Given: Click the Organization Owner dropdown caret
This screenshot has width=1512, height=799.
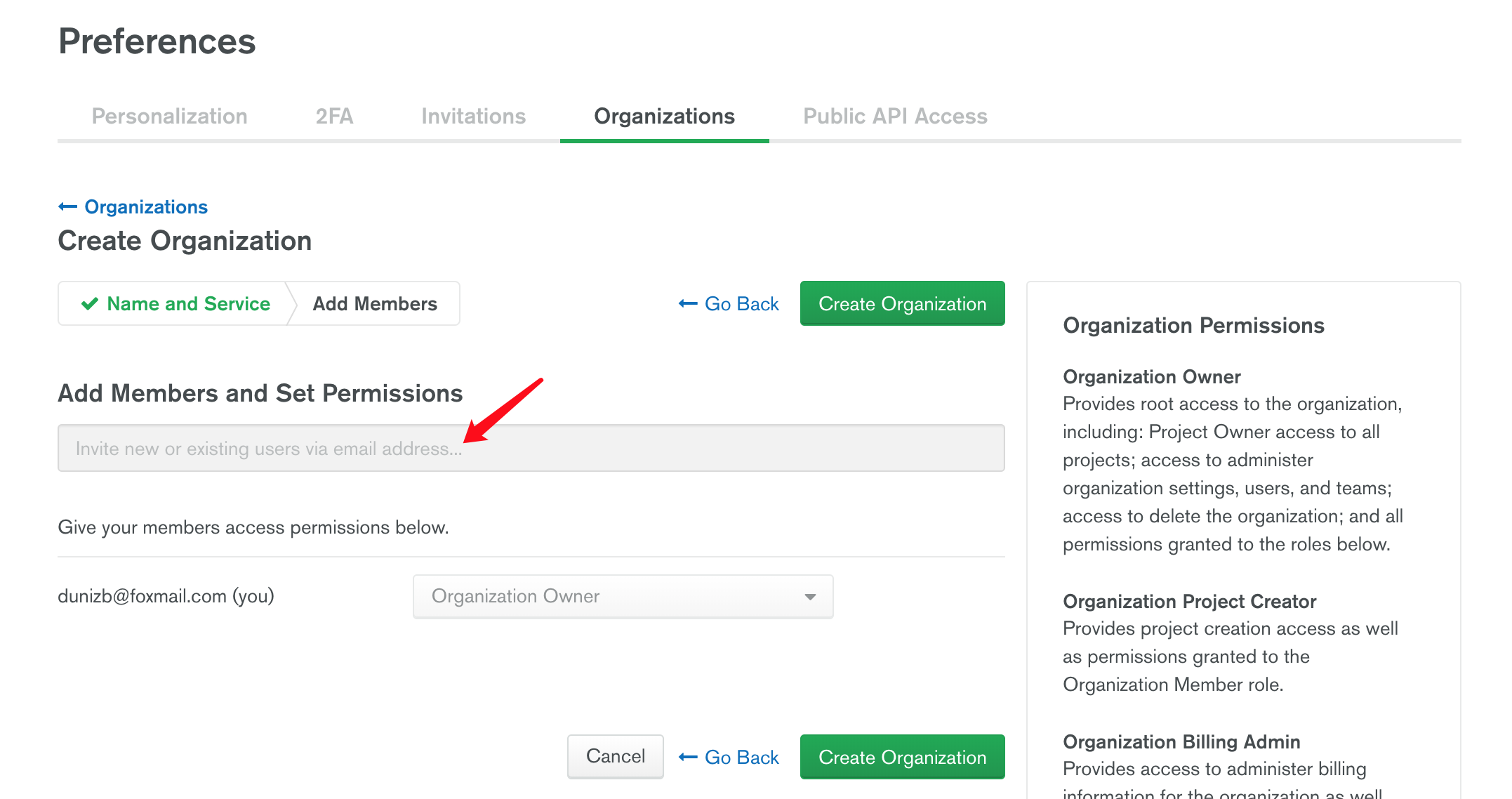Looking at the screenshot, I should [810, 597].
